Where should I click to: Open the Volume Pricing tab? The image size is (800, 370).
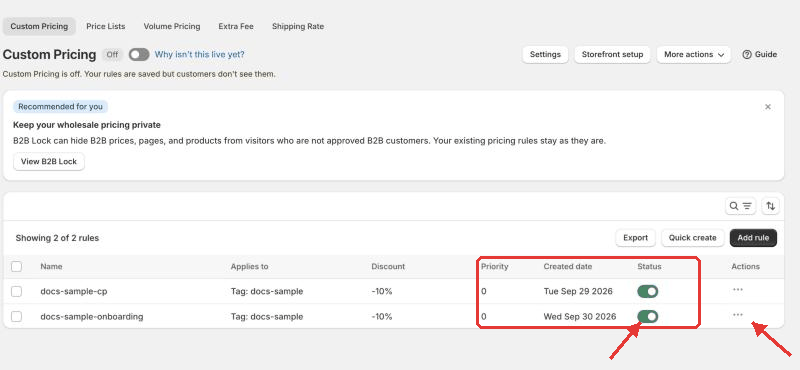coord(172,27)
